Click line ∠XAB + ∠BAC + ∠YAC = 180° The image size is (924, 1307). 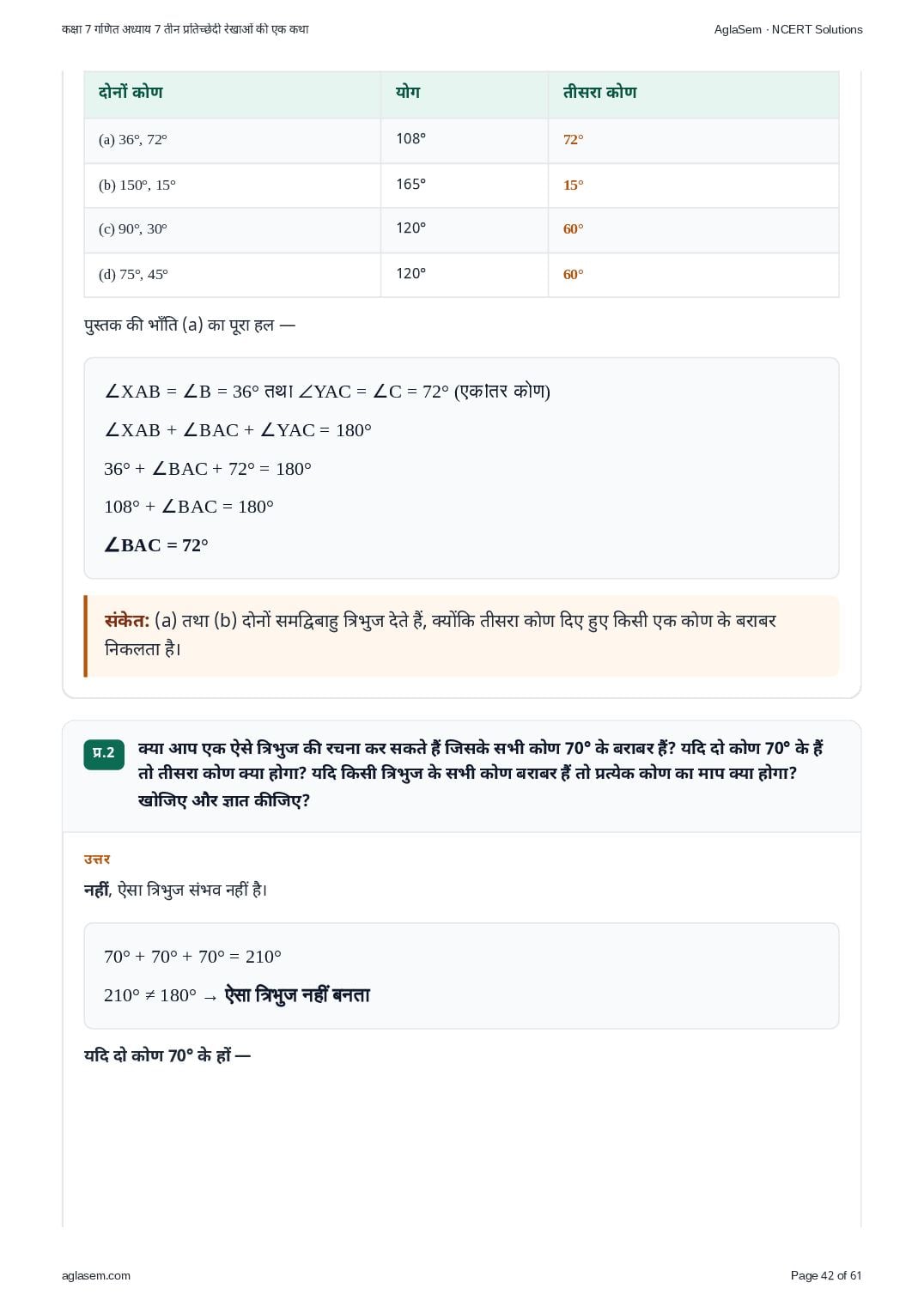tap(238, 430)
